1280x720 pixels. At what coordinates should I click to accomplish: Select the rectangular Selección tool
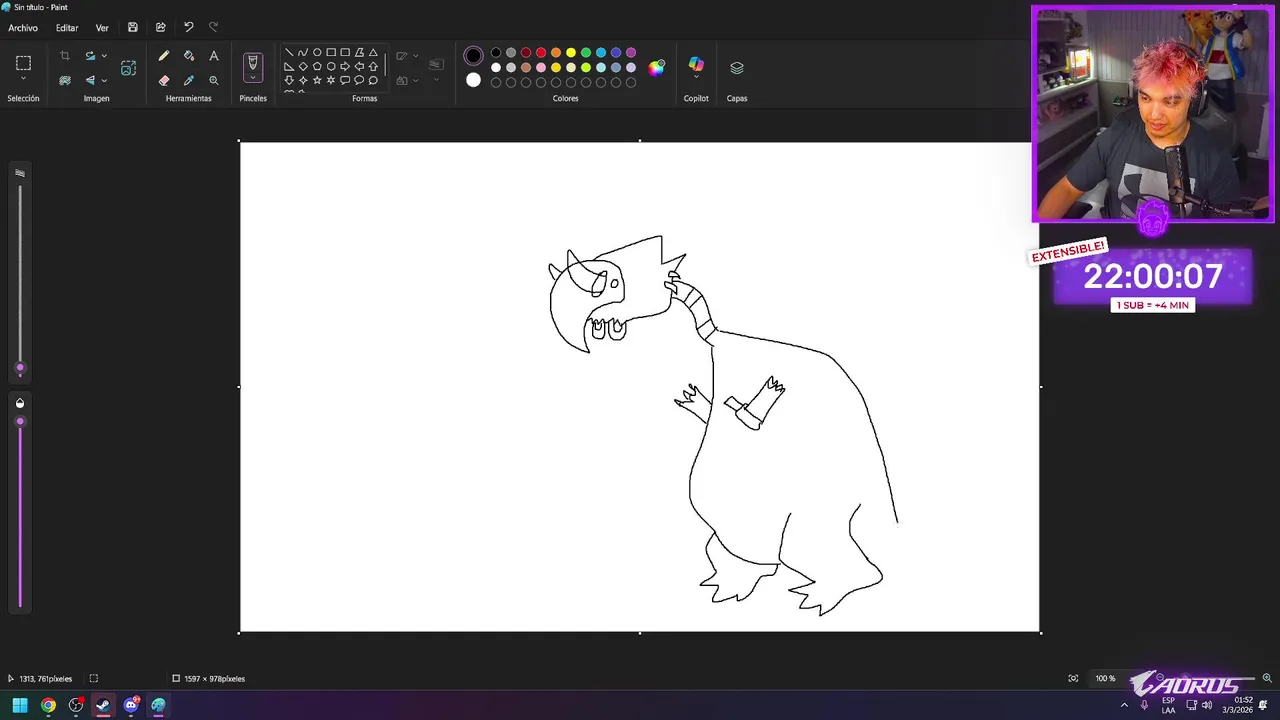click(23, 63)
